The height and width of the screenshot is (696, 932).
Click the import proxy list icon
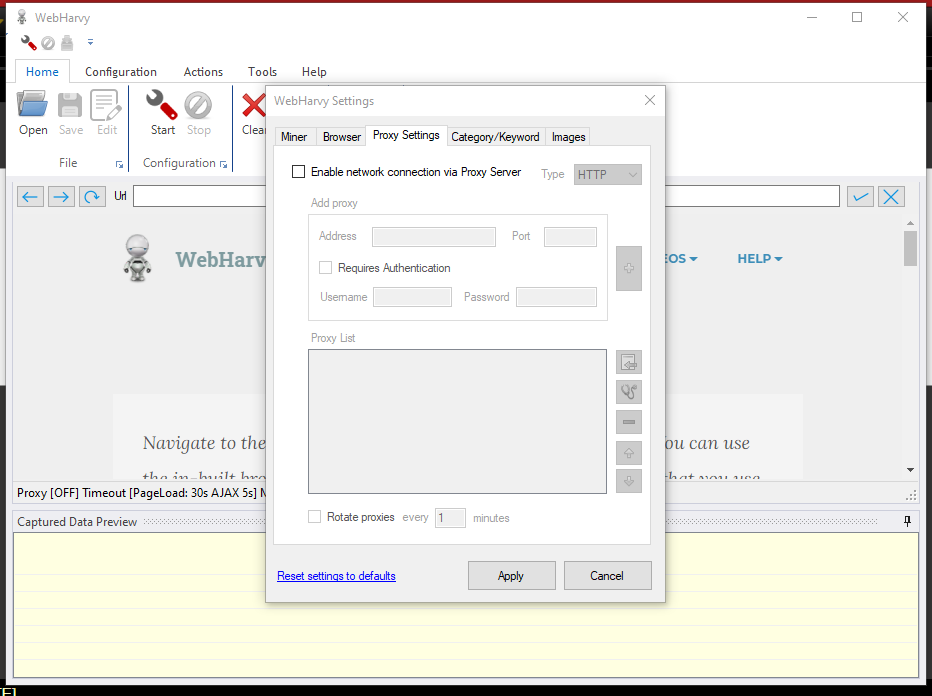click(629, 362)
